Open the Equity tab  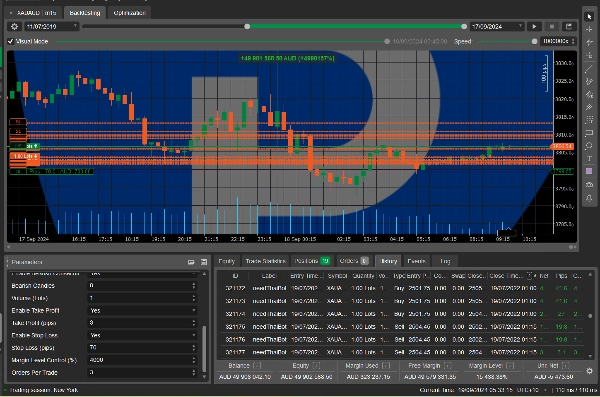coord(227,261)
